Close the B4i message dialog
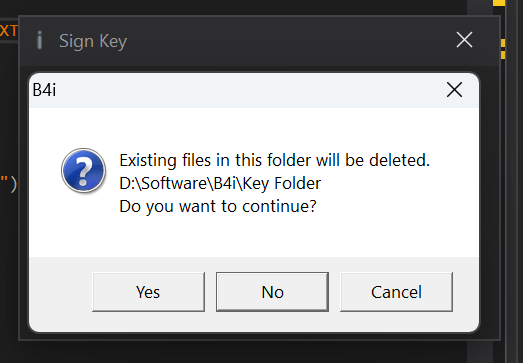 (454, 90)
